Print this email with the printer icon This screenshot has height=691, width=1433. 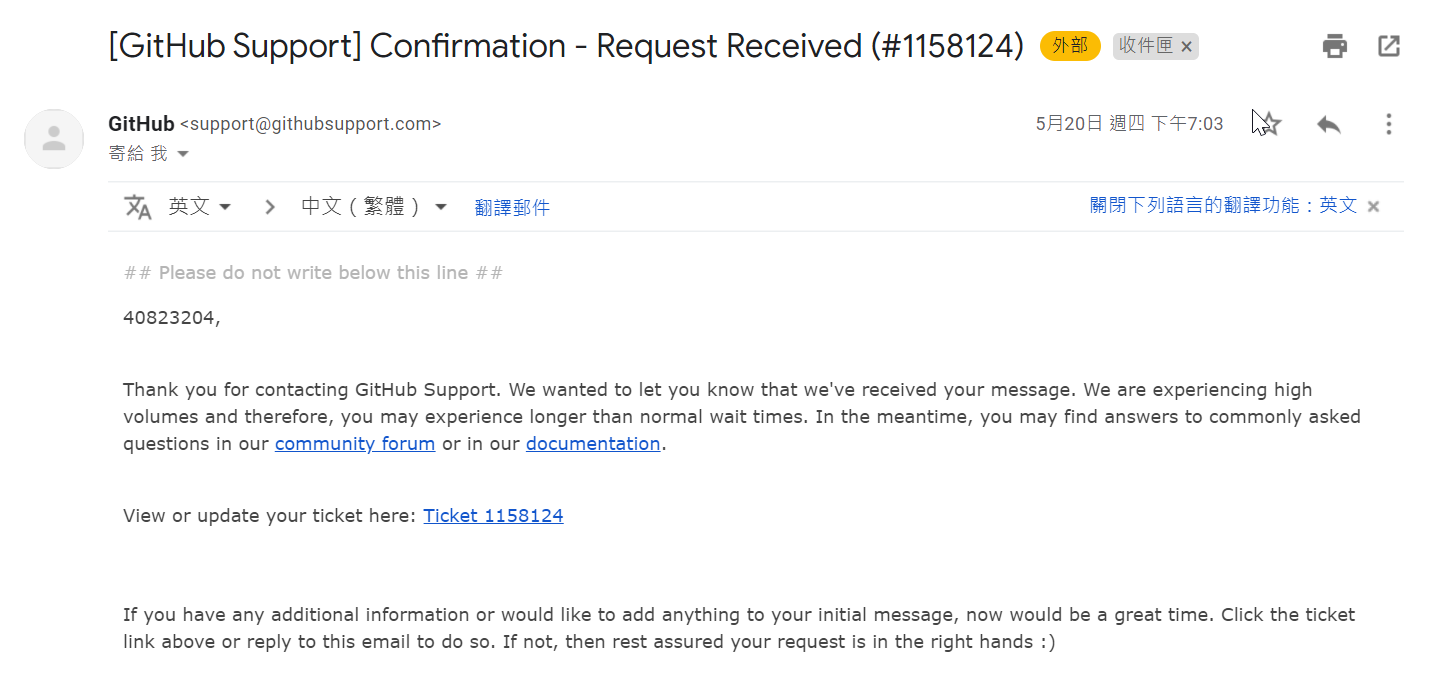1335,46
